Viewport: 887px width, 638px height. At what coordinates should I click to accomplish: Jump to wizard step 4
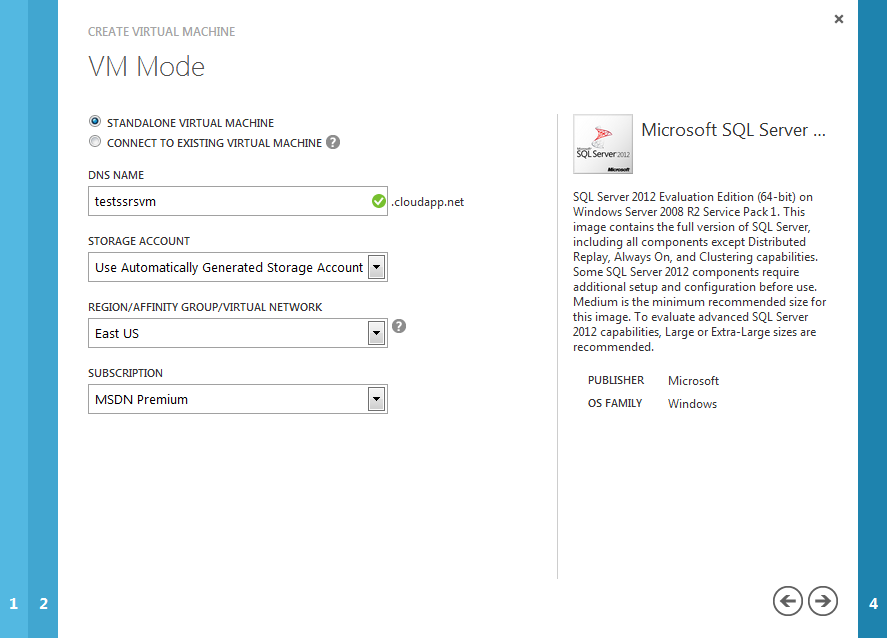873,603
